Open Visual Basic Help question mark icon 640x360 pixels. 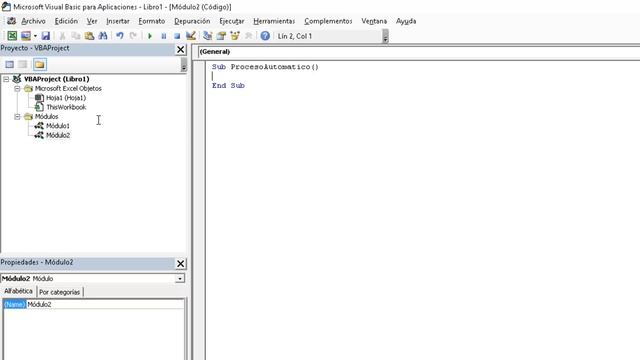tap(265, 36)
